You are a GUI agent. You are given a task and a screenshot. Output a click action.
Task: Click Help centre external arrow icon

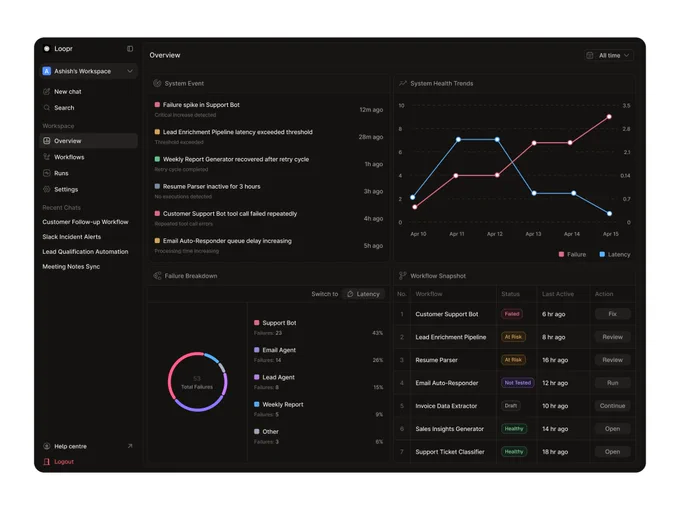[x=130, y=446]
